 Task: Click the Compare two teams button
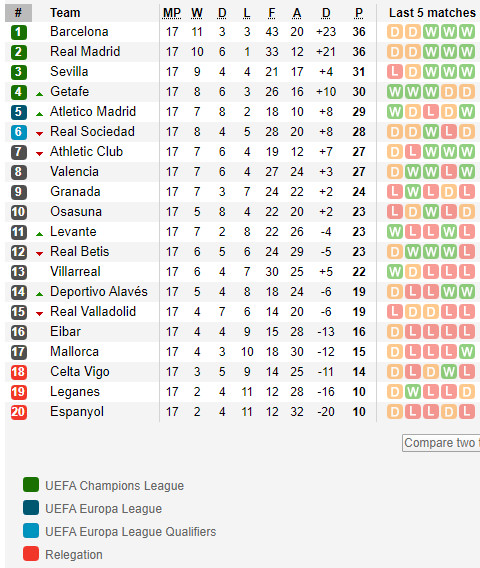(441, 443)
